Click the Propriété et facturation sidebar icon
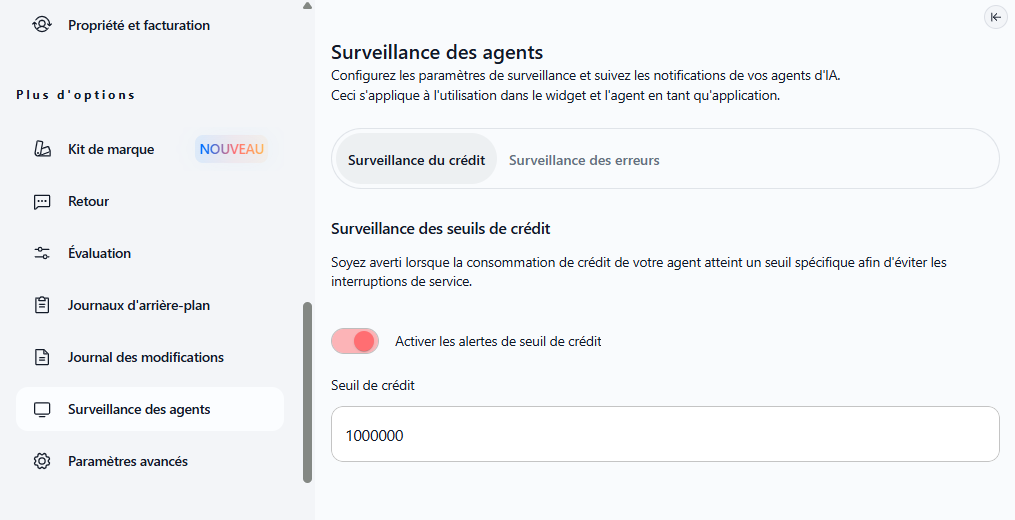Viewport: 1015px width, 520px height. coord(42,25)
